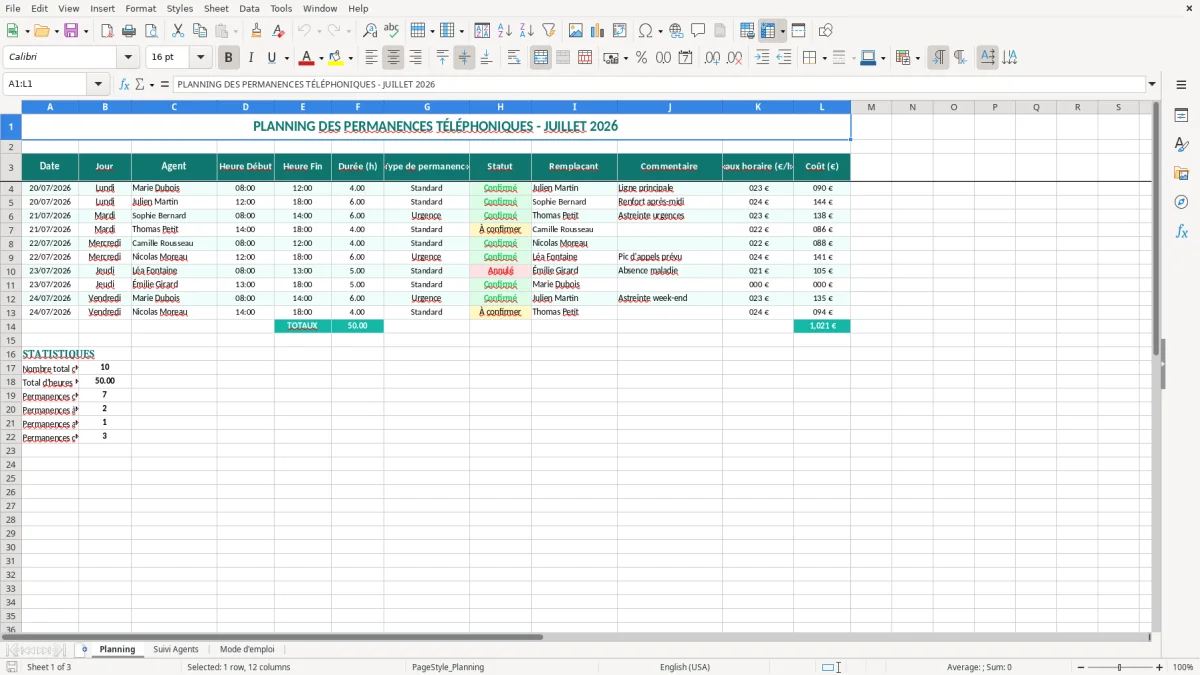Click the Save document icon
Screen dimensions: 1200x675
point(71,31)
